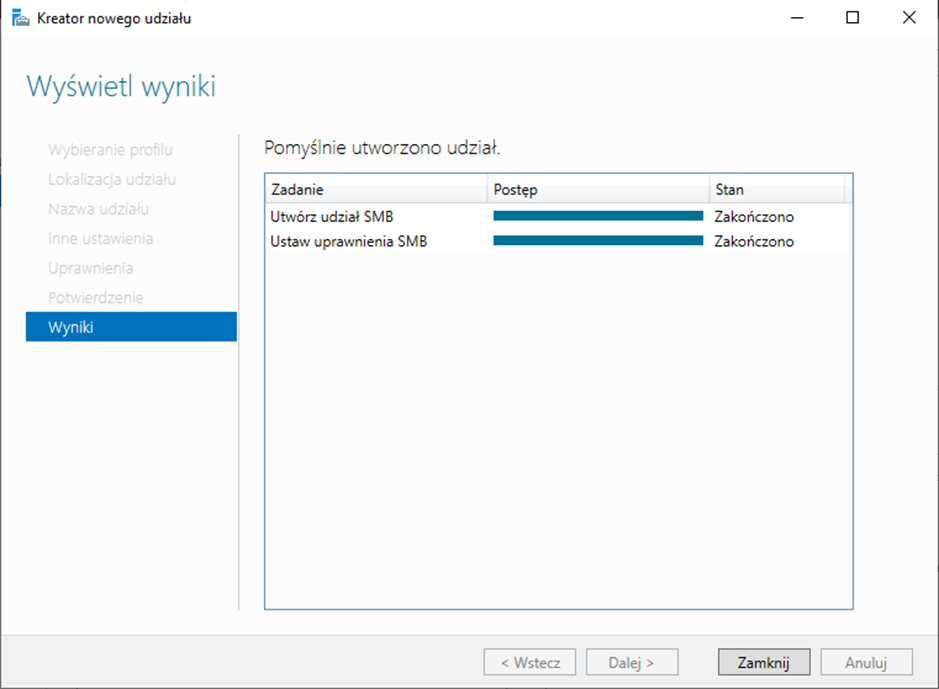The image size is (939, 689).
Task: Open the Wybieranie profilu step
Action: [x=110, y=150]
